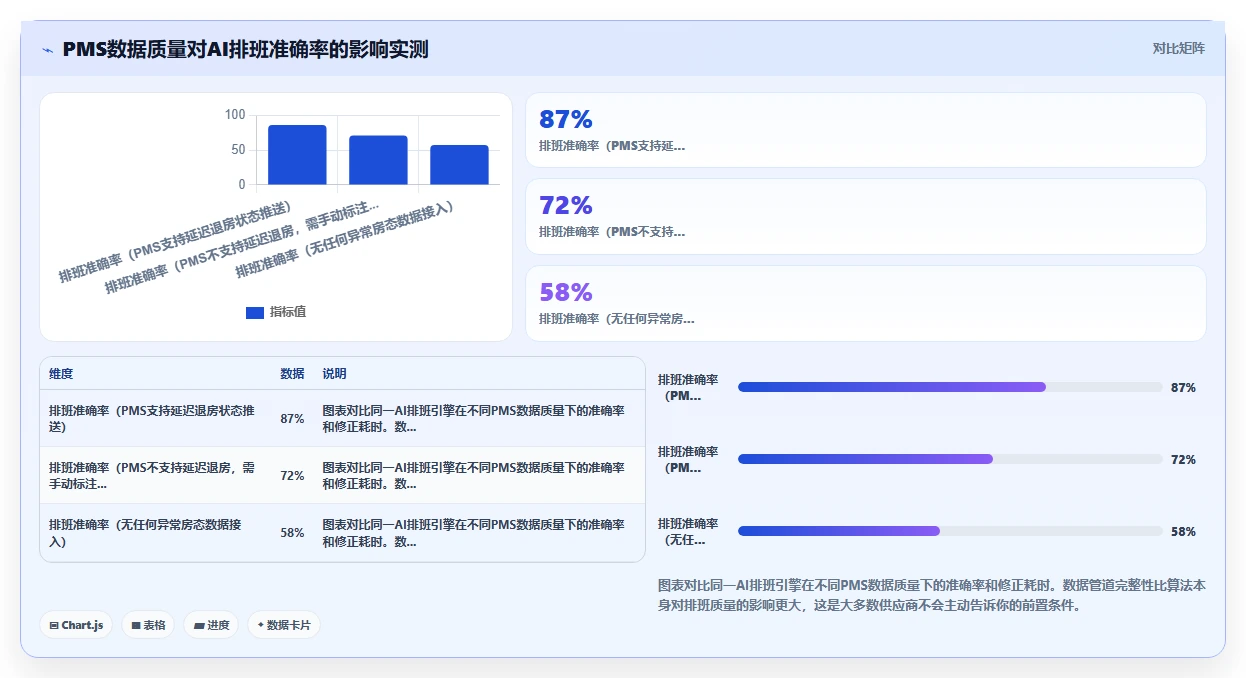Click the summary paragraph below progress bars

coord(932,595)
